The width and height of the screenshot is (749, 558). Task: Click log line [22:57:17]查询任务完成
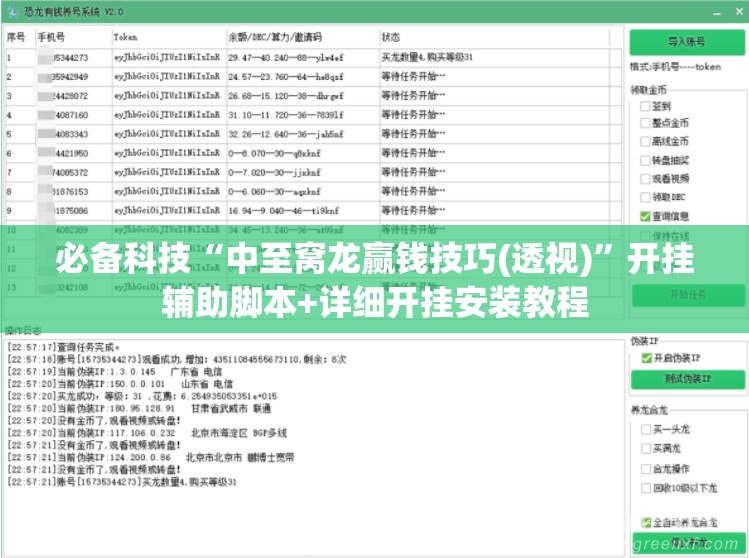pos(64,347)
